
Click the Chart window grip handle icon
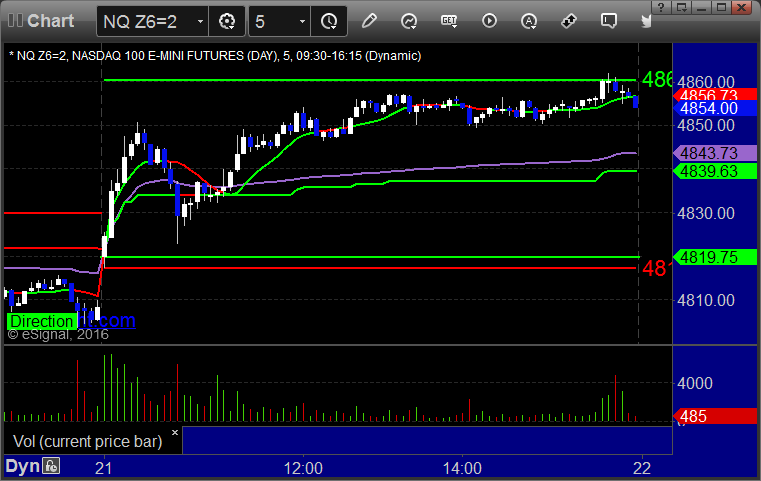tap(15, 20)
